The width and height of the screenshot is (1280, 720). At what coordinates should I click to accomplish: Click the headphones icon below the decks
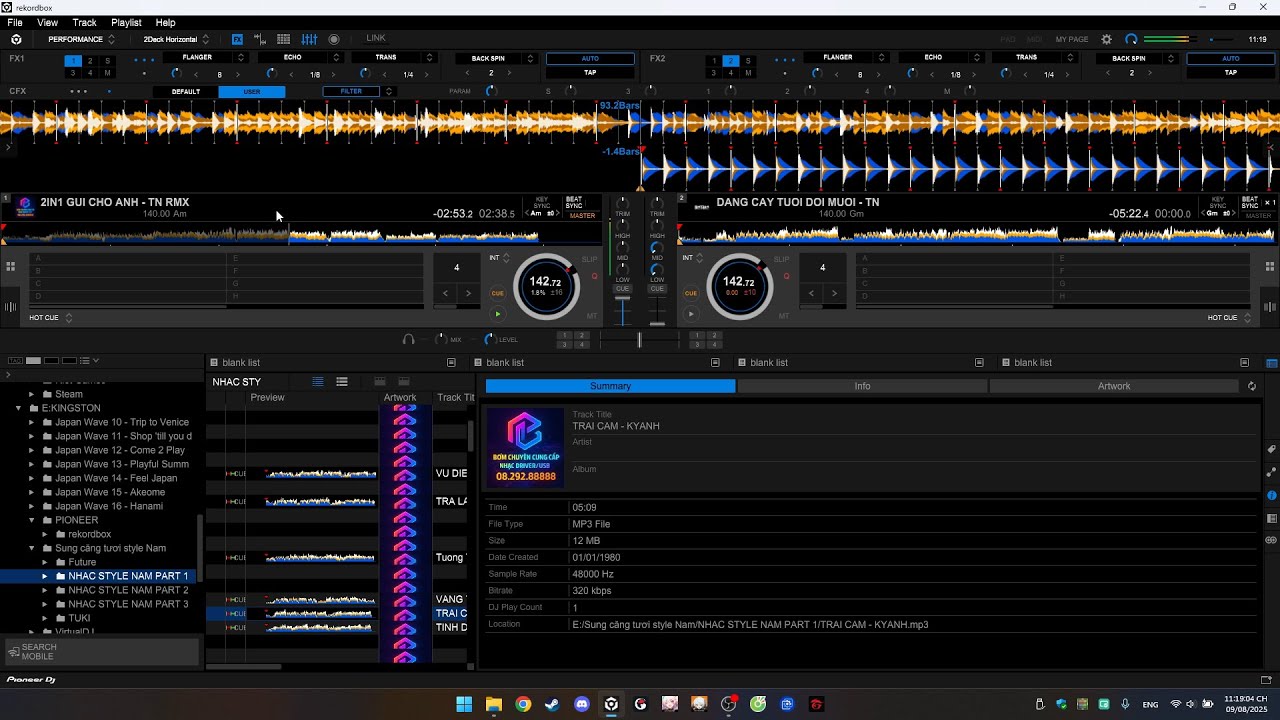[408, 340]
